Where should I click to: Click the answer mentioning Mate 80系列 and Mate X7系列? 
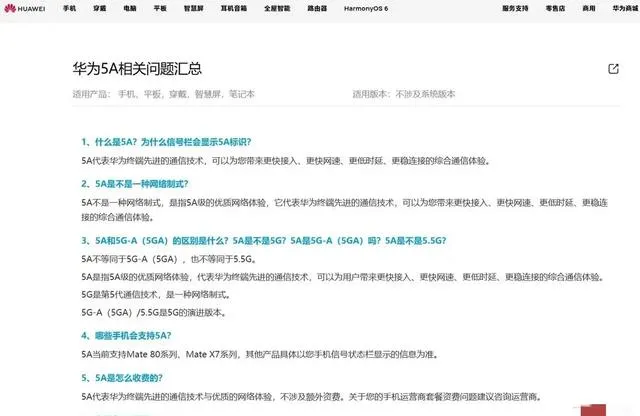(260, 354)
